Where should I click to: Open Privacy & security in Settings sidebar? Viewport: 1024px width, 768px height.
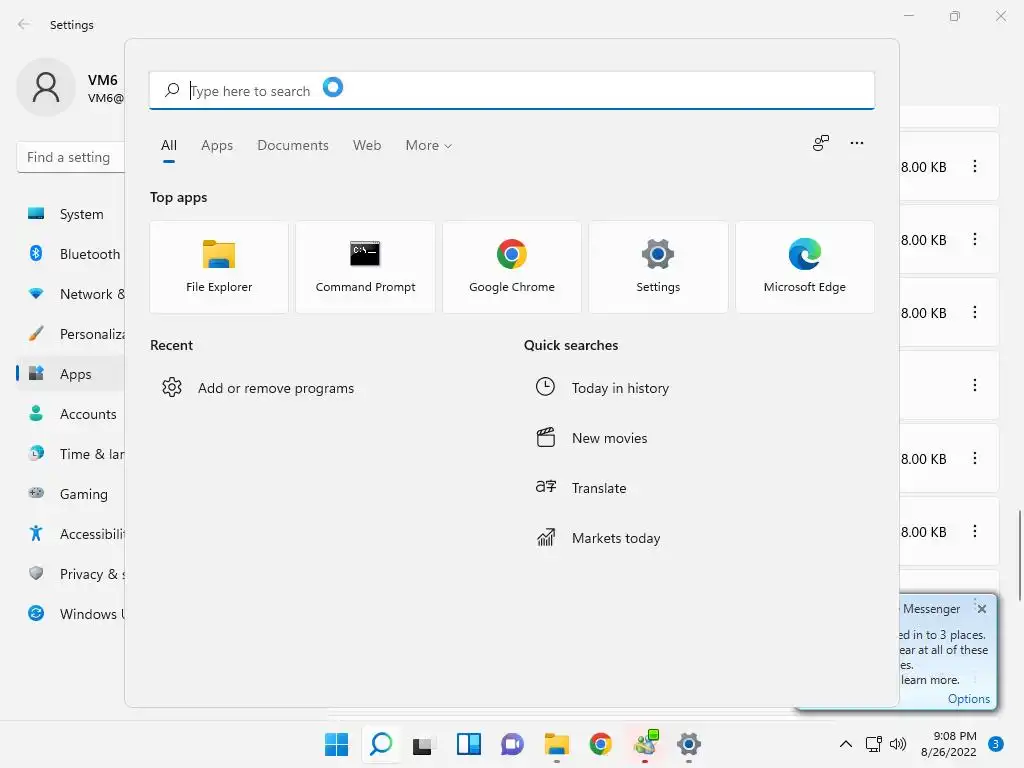(x=71, y=574)
